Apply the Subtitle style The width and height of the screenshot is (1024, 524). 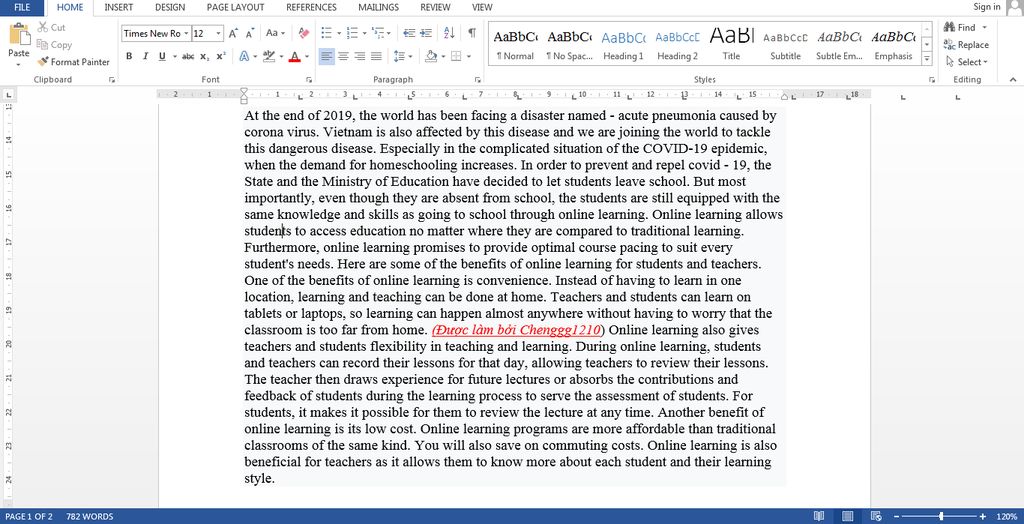pyautogui.click(x=785, y=44)
